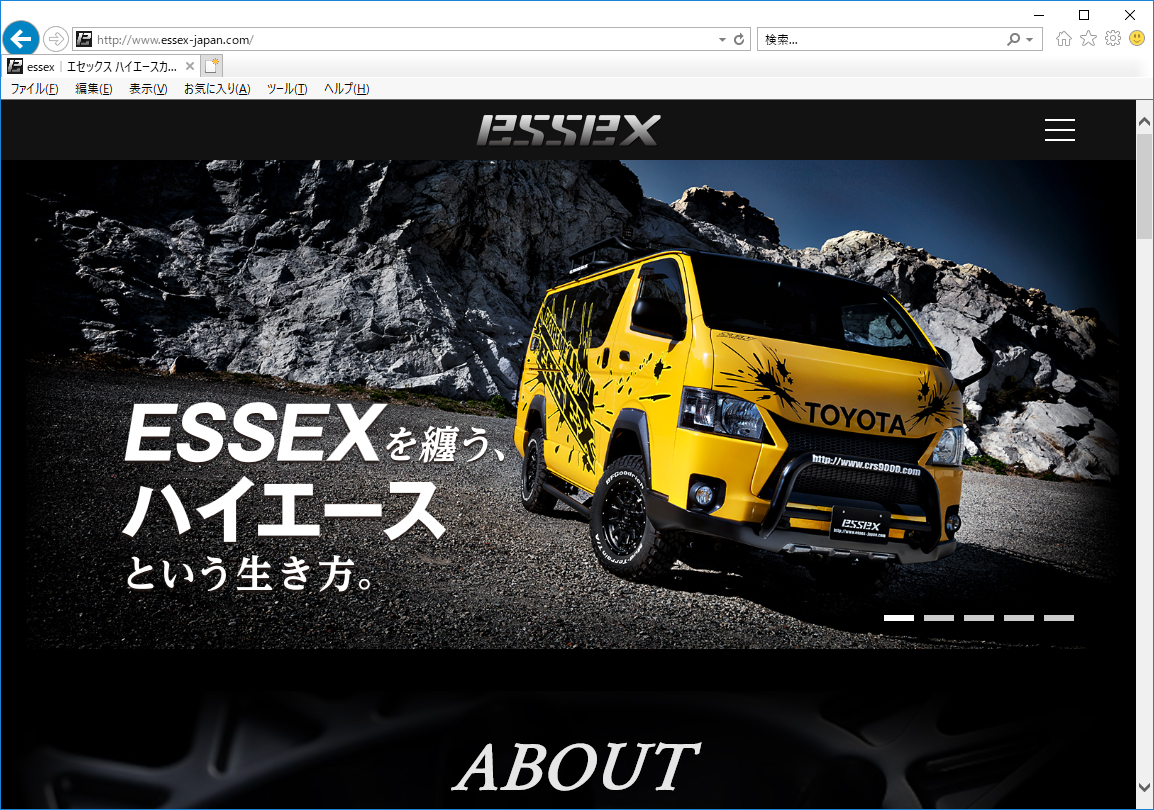Open the 表示(V) menu

pos(148,89)
